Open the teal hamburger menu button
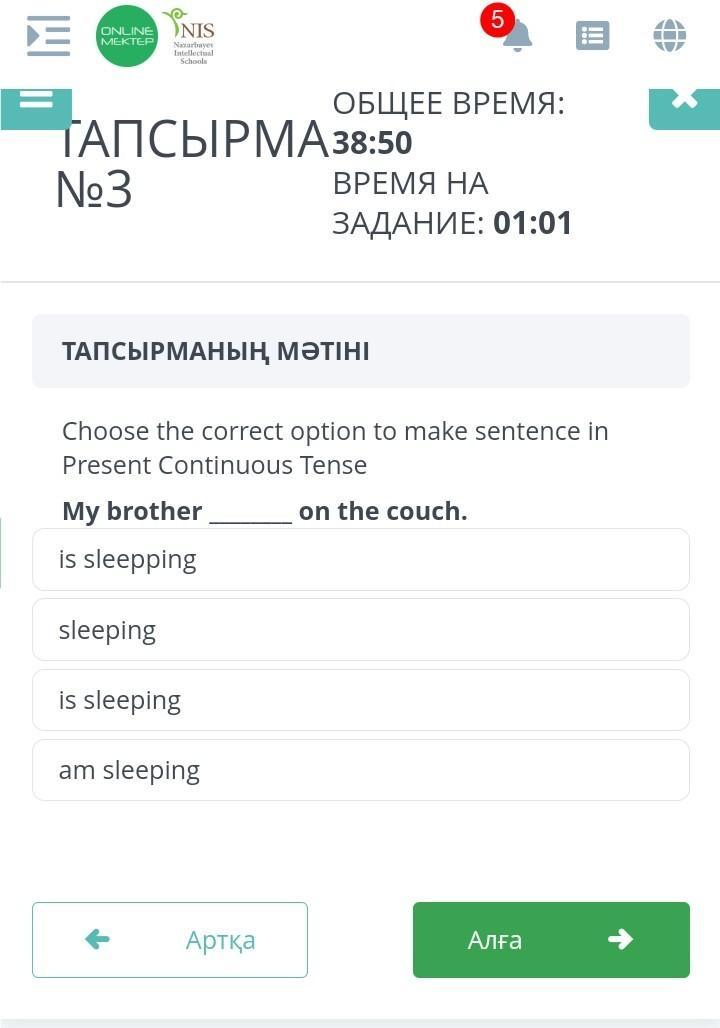 (36, 106)
